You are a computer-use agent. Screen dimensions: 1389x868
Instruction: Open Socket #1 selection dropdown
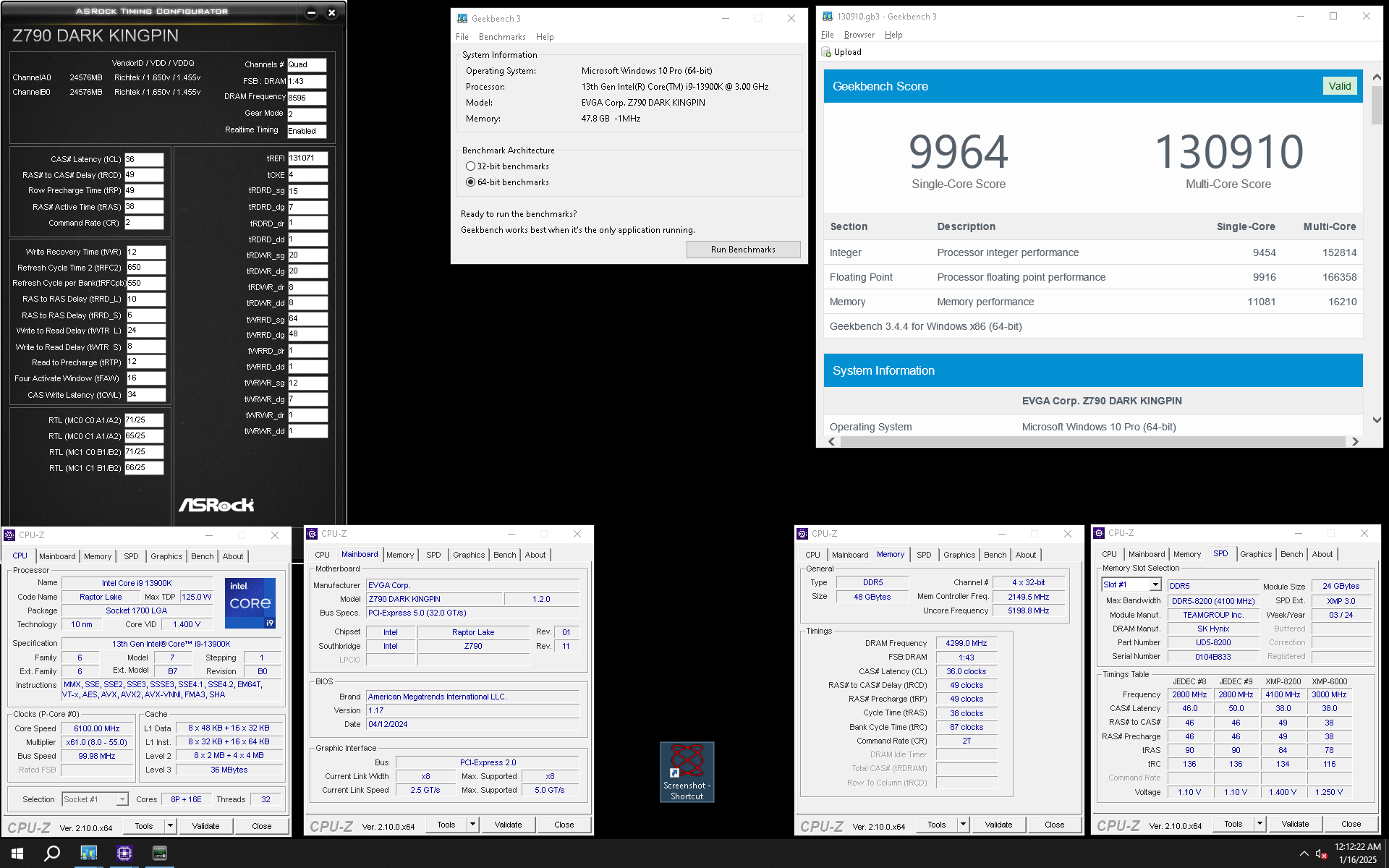(x=122, y=799)
